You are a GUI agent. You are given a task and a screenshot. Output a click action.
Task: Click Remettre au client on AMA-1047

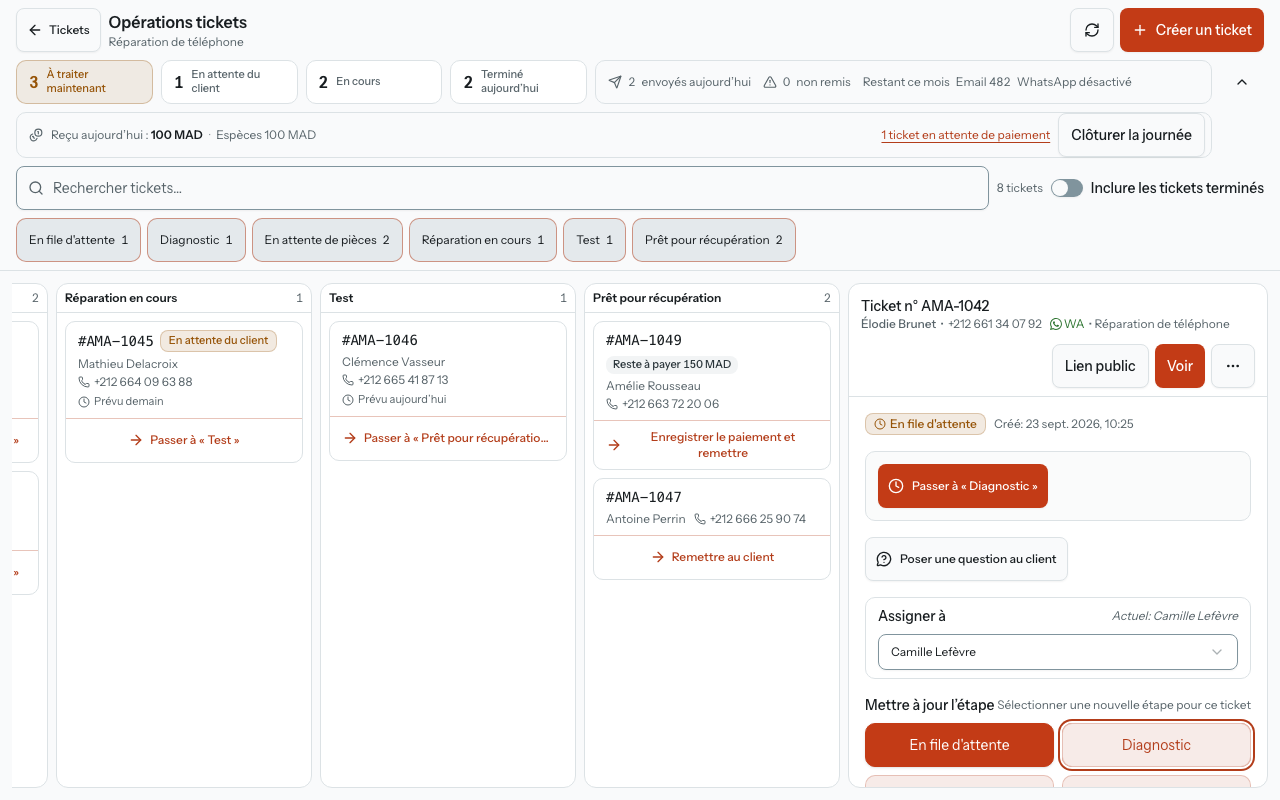pyautogui.click(x=712, y=557)
